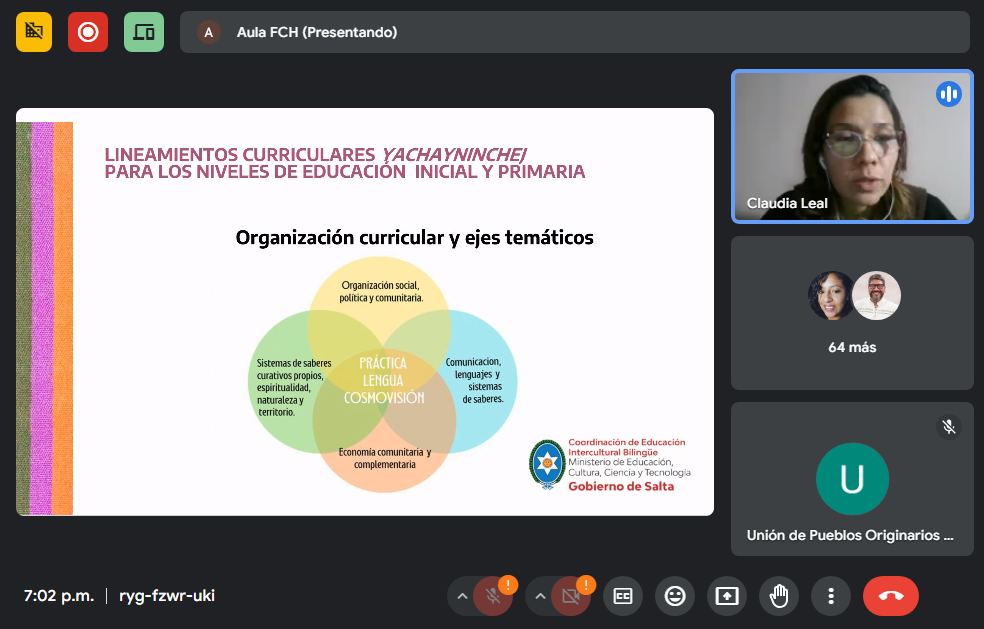984x629 pixels.
Task: Click the ryg-fzwr-uki meeting code
Action: (x=167, y=596)
